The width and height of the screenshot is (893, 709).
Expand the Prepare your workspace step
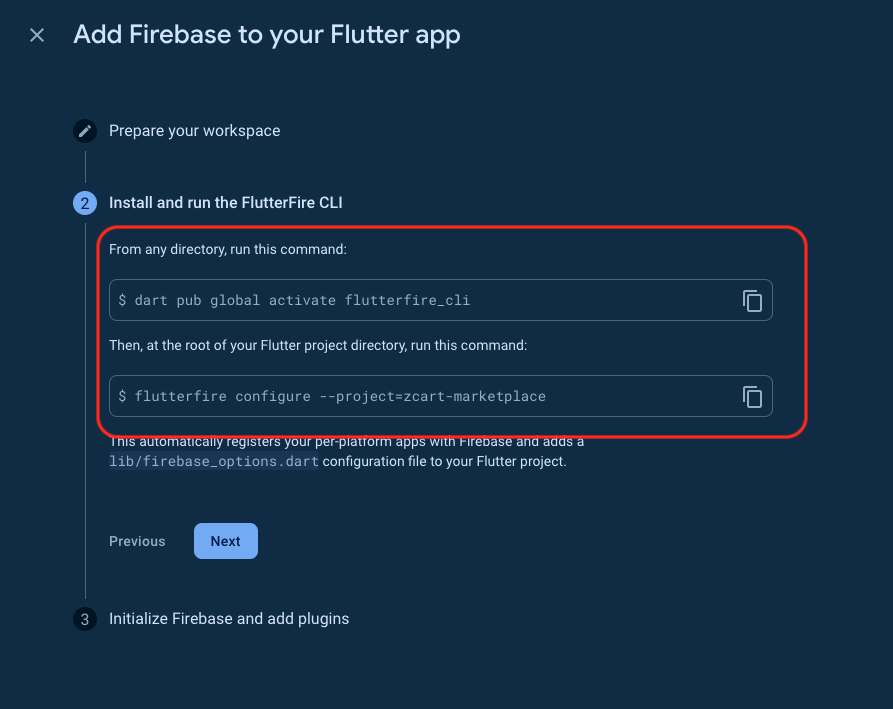(194, 131)
